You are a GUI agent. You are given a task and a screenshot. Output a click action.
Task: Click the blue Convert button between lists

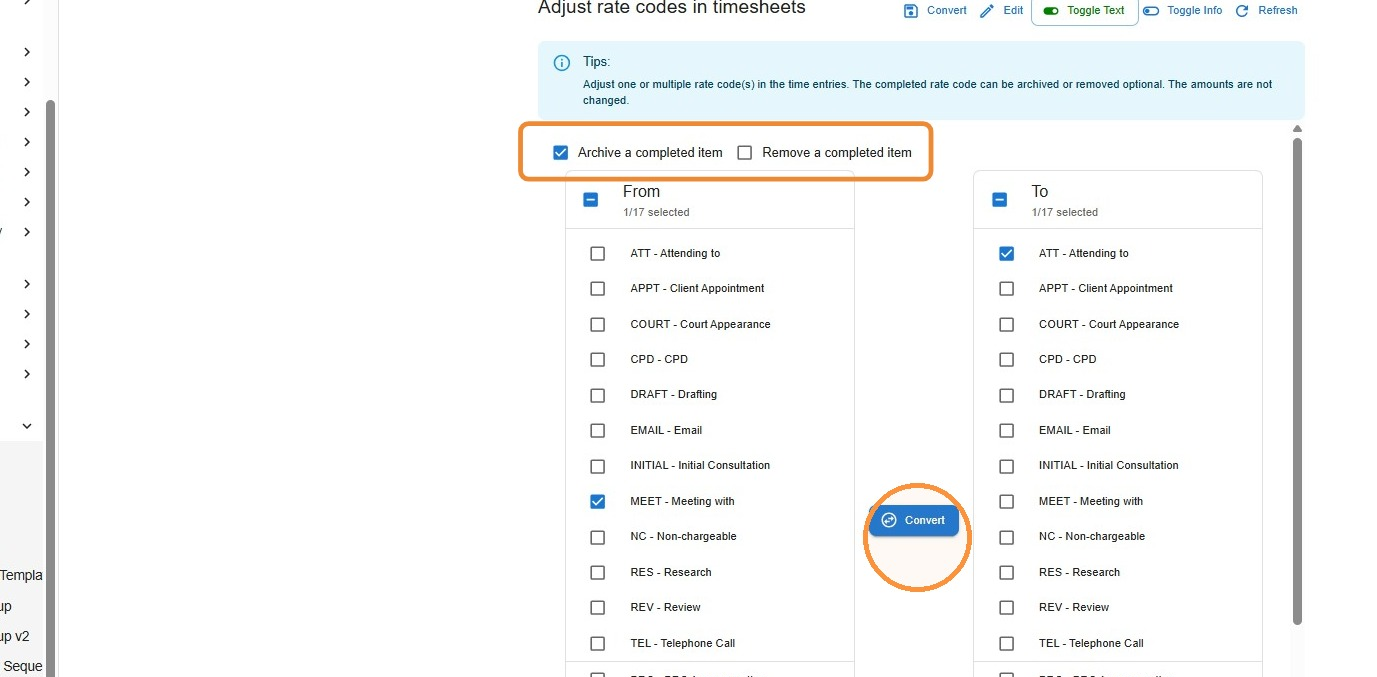[914, 521]
